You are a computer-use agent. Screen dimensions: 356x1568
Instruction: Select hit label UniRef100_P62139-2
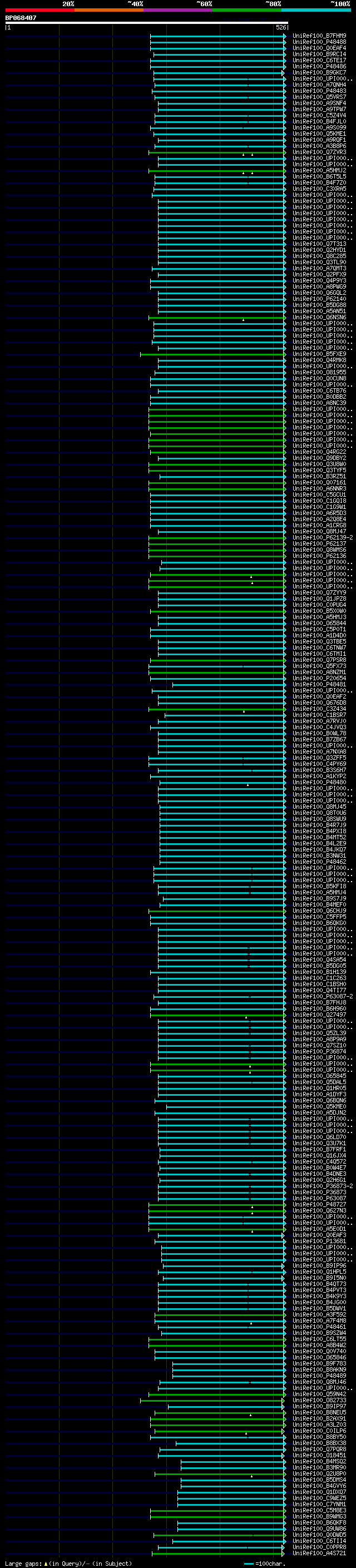[323, 537]
